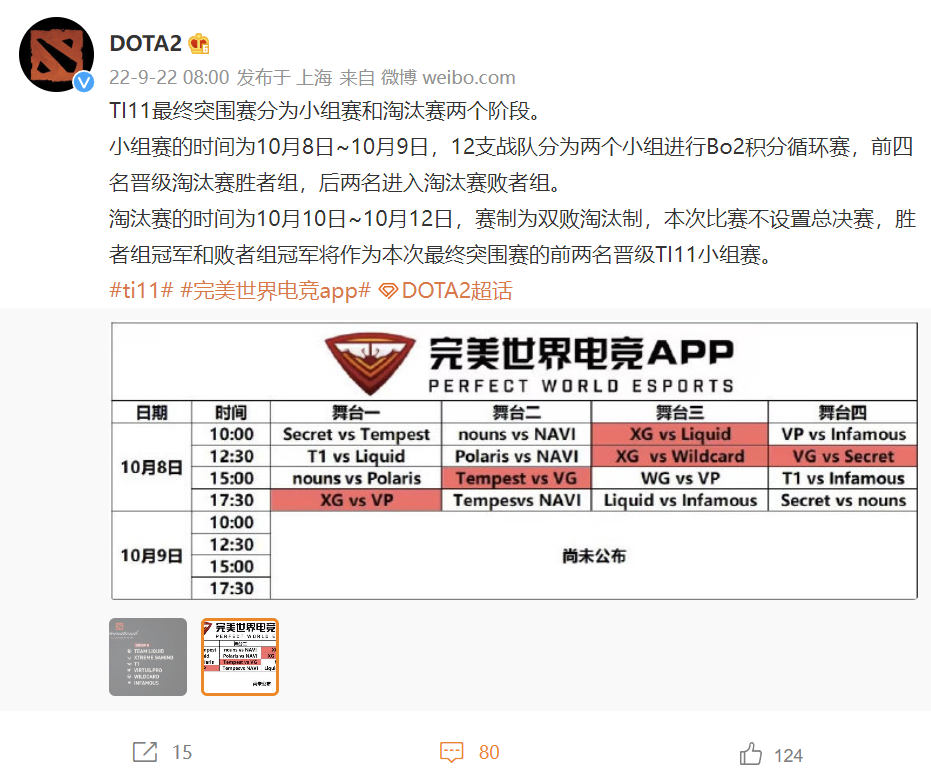Click the repost count 15
This screenshot has width=931, height=772.
pos(182,752)
